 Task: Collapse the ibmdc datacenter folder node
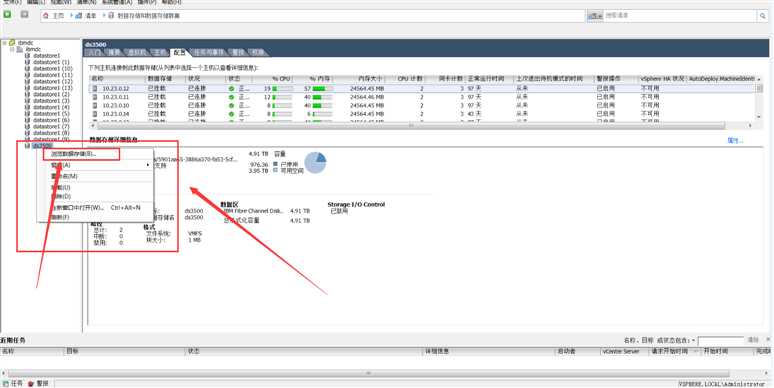tap(12, 49)
